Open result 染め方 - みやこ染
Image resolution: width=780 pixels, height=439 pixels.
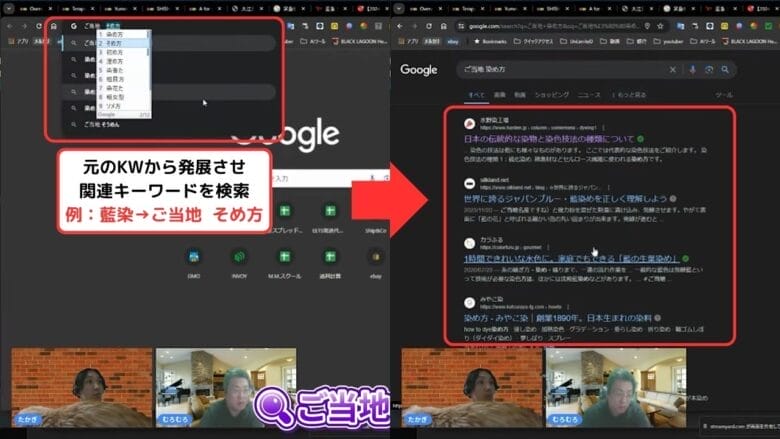pos(558,318)
